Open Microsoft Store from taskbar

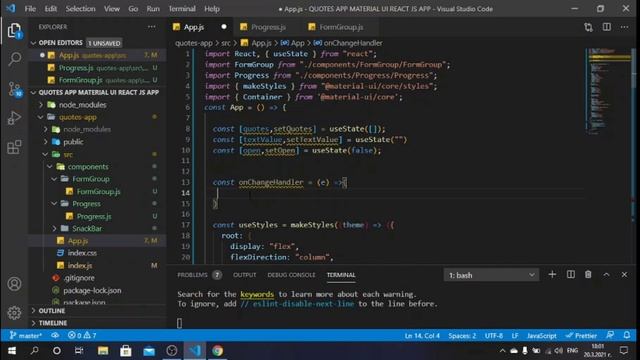[x=126, y=351]
